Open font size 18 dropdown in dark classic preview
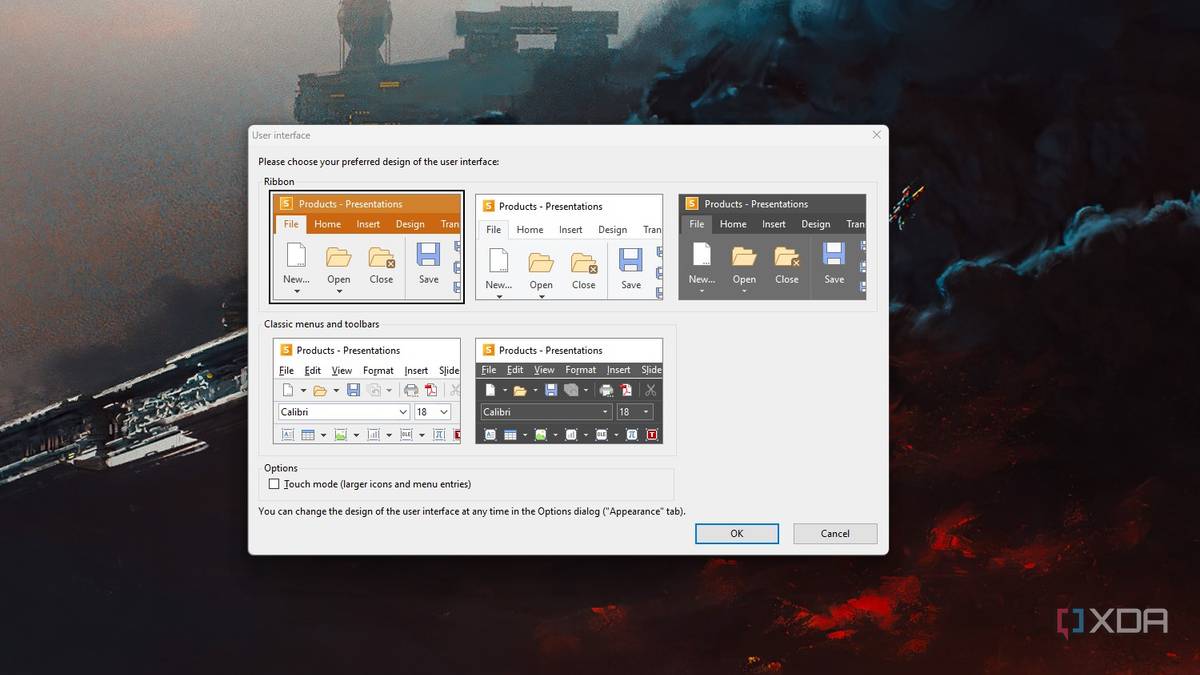The height and width of the screenshot is (675, 1200). [x=646, y=412]
